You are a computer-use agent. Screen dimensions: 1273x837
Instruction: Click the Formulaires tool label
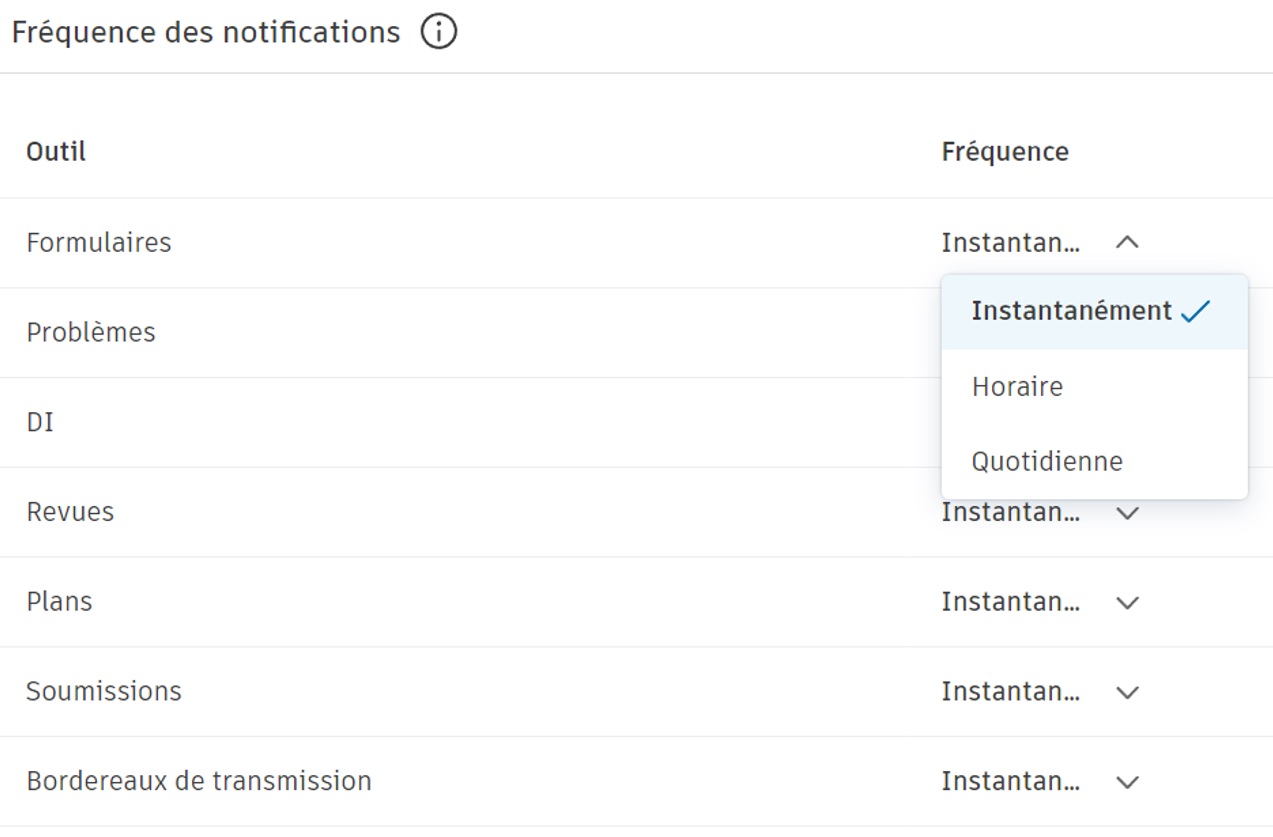[98, 242]
